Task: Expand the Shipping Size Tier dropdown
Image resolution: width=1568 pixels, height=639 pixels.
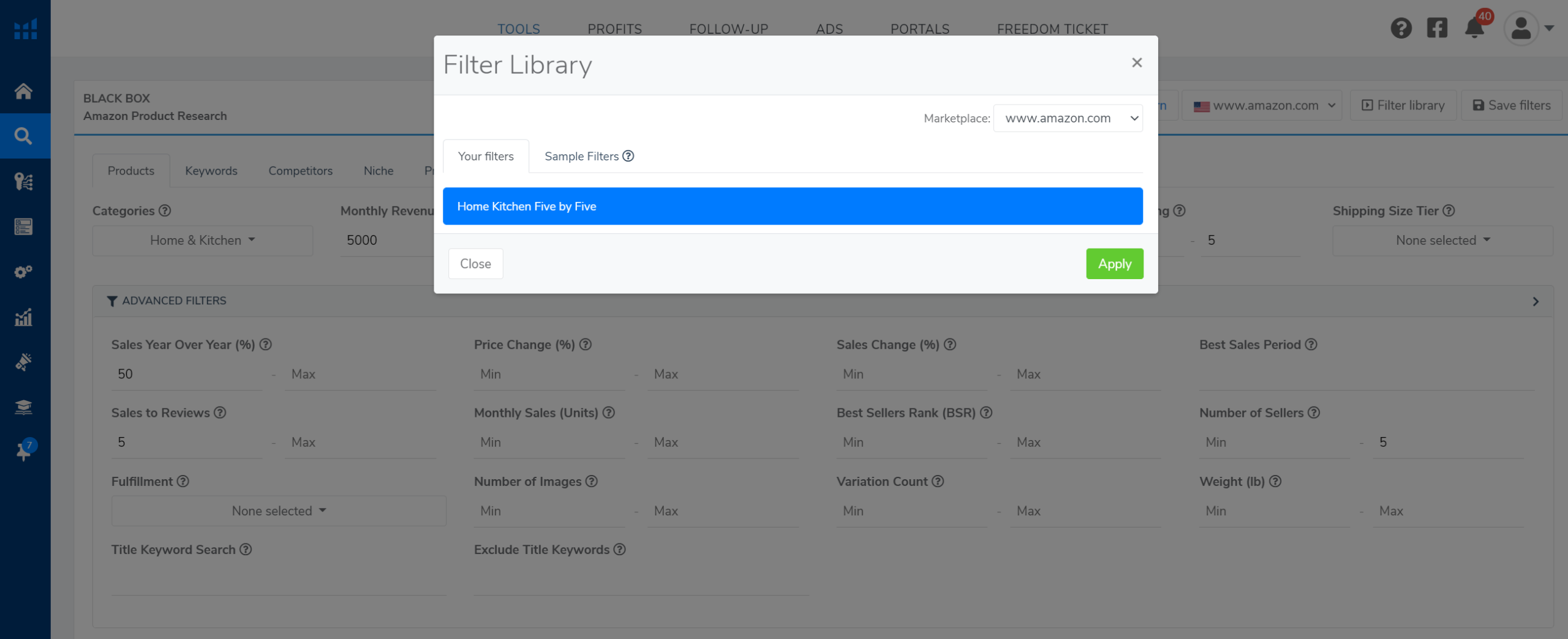Action: tap(1442, 241)
